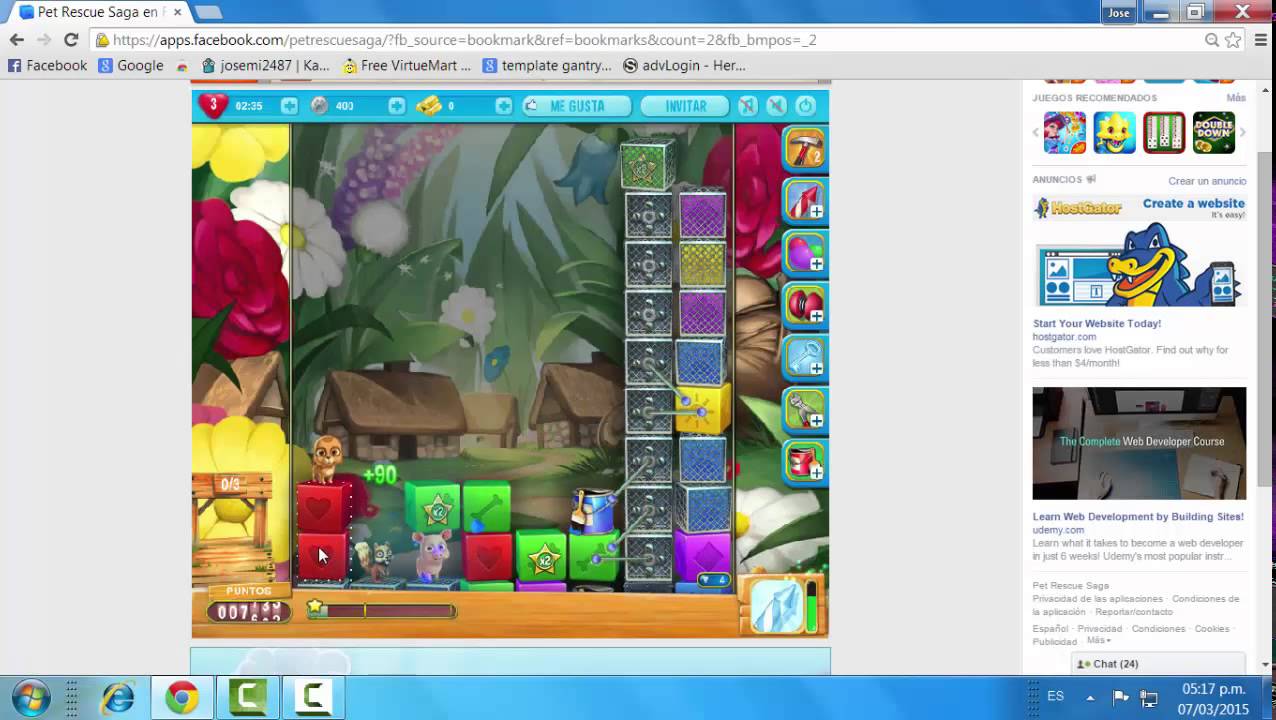Toggle game sound effects icon
This screenshot has height=720, width=1276.
776,106
